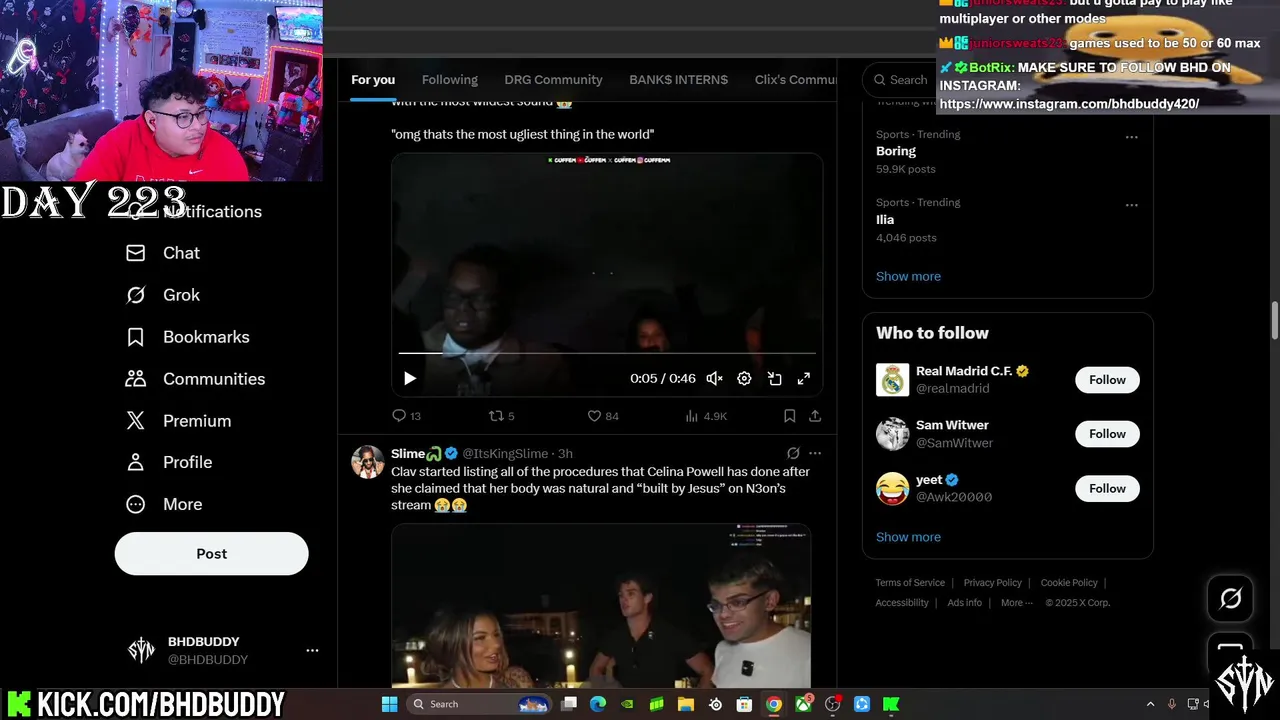Reply to the tweet with 13 comments

click(x=406, y=416)
